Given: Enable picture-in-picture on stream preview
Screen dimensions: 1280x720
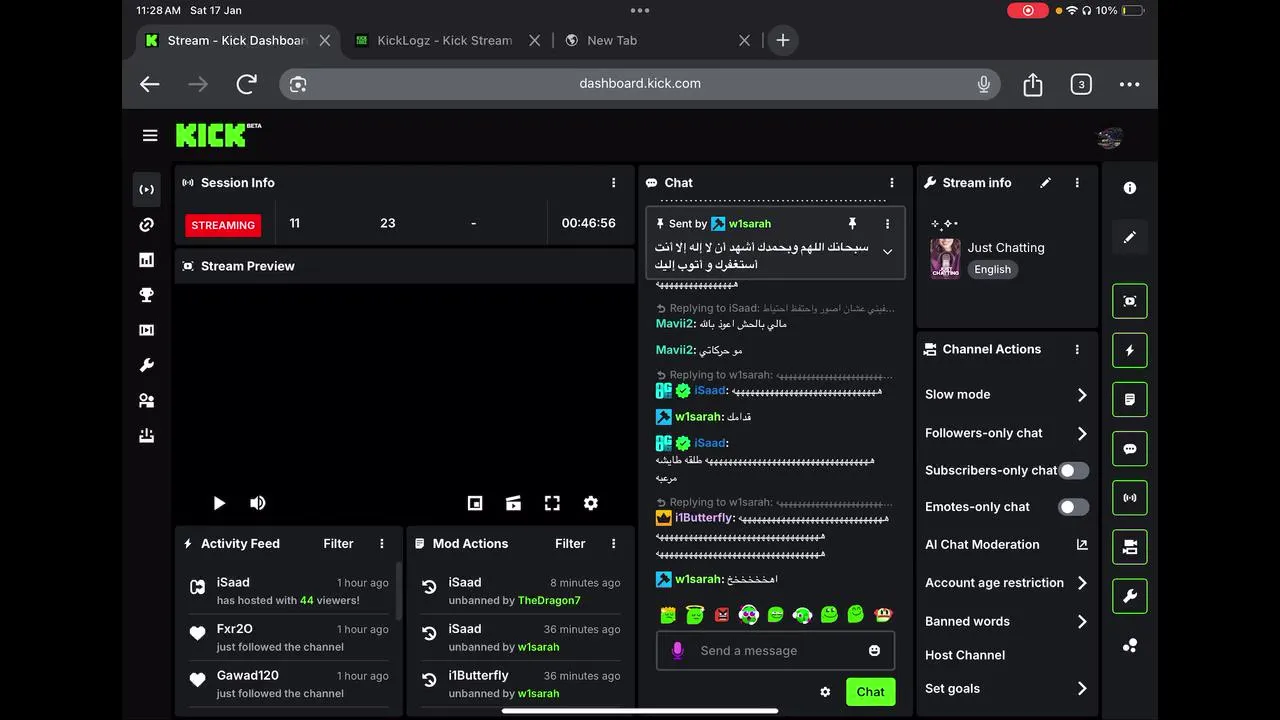Looking at the screenshot, I should (x=475, y=503).
